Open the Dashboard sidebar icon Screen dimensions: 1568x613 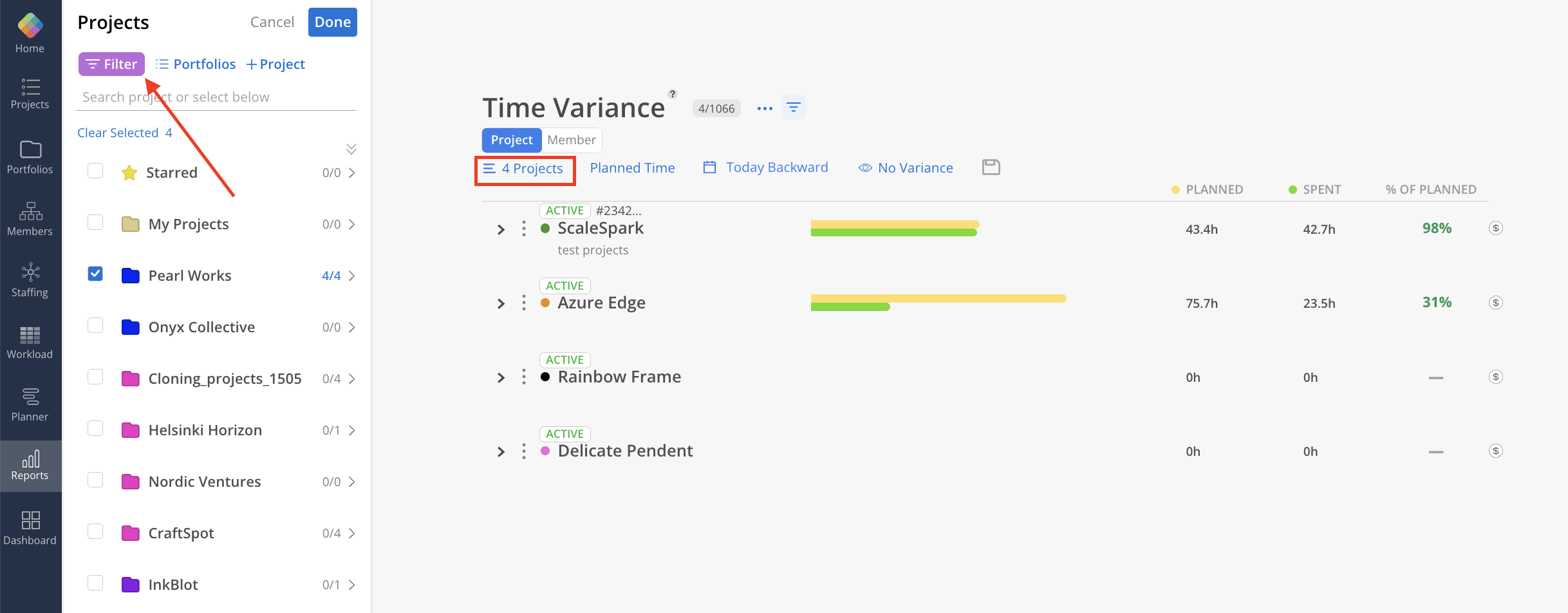pos(30,520)
